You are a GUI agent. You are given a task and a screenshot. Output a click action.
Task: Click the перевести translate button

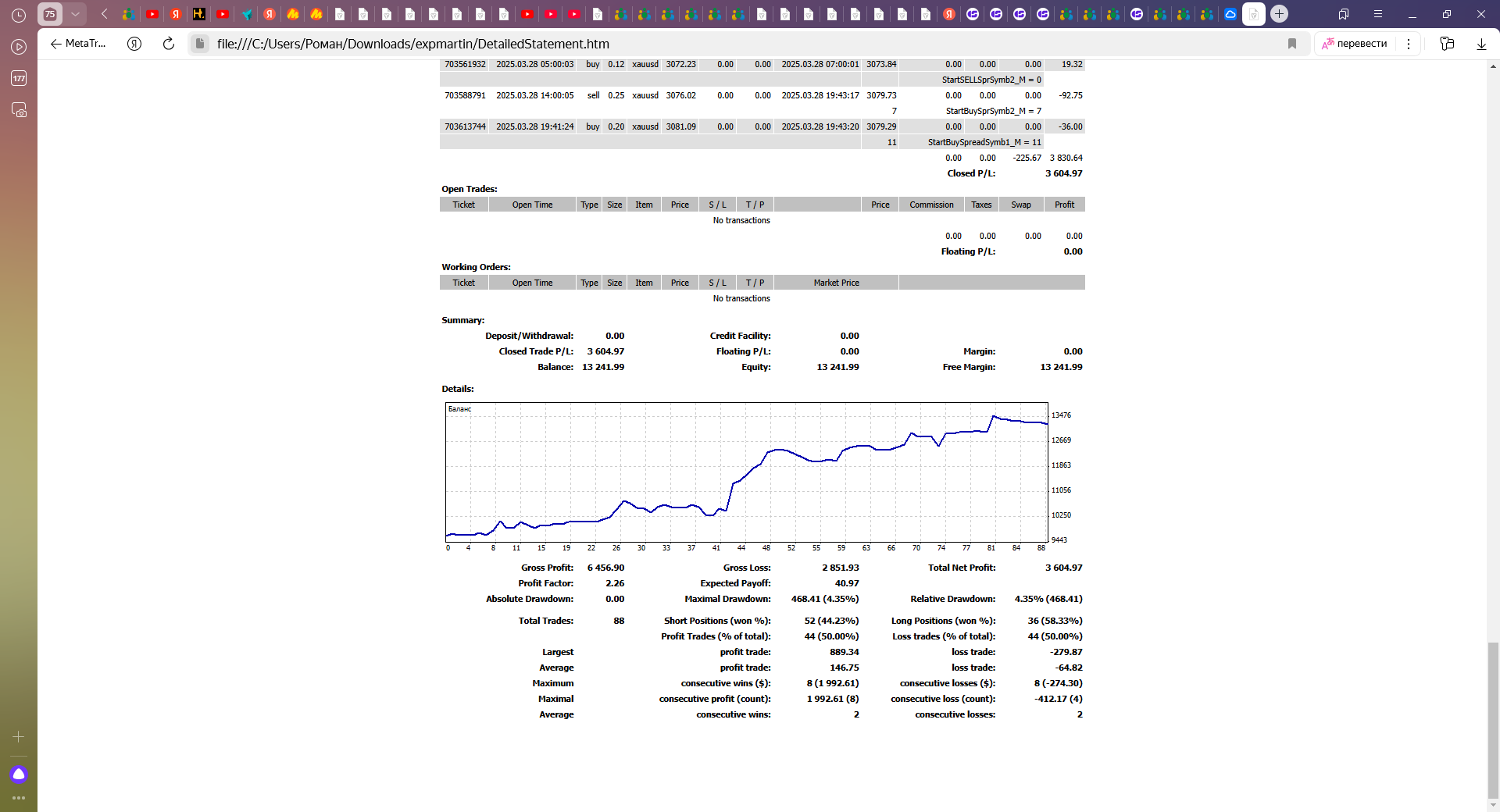(x=1355, y=44)
